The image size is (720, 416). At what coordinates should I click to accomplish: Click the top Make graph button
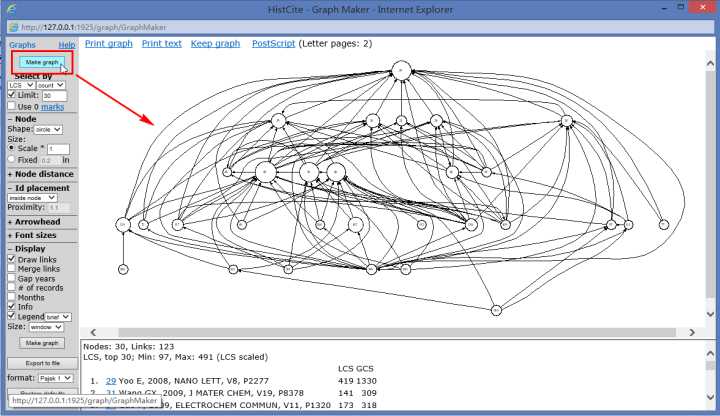point(42,62)
